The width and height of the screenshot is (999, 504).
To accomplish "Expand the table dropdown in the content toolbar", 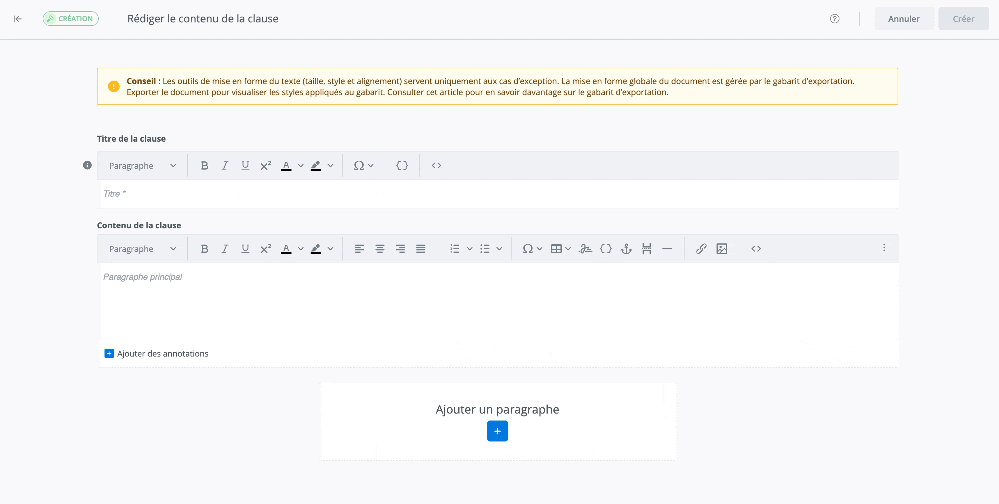I will click(569, 249).
